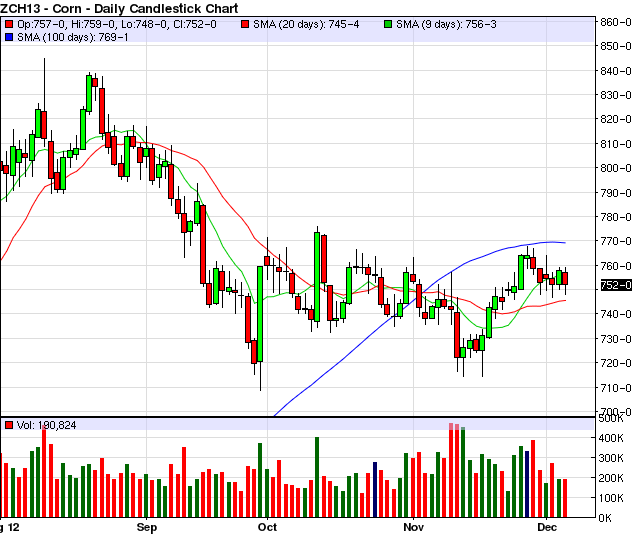The image size is (640, 536).
Task: Click the 710-0 price axis label
Action: pyautogui.click(x=616, y=388)
